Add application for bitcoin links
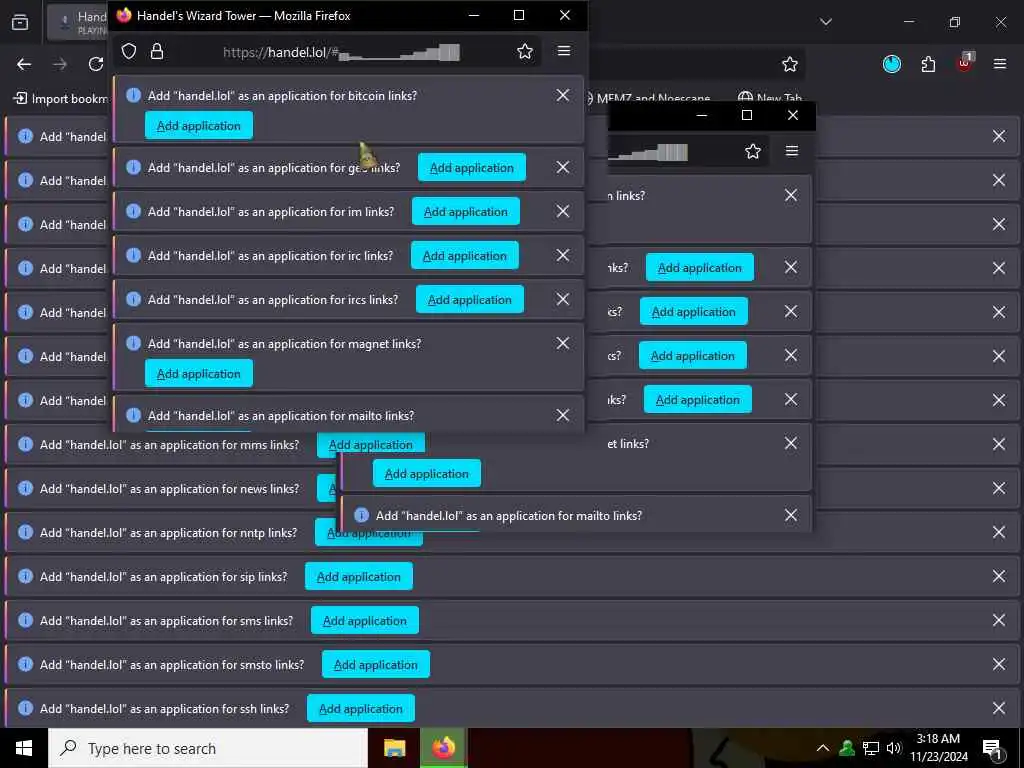Screen dimensions: 1024x768 click(199, 125)
